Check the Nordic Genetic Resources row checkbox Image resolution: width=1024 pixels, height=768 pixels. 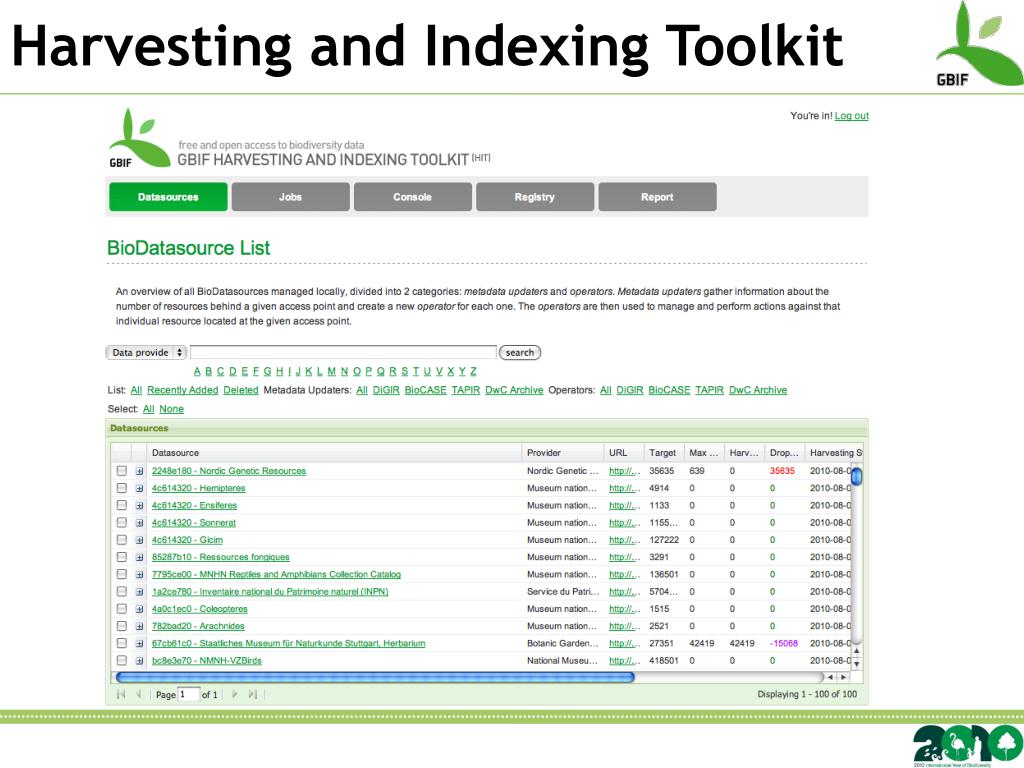tap(121, 471)
